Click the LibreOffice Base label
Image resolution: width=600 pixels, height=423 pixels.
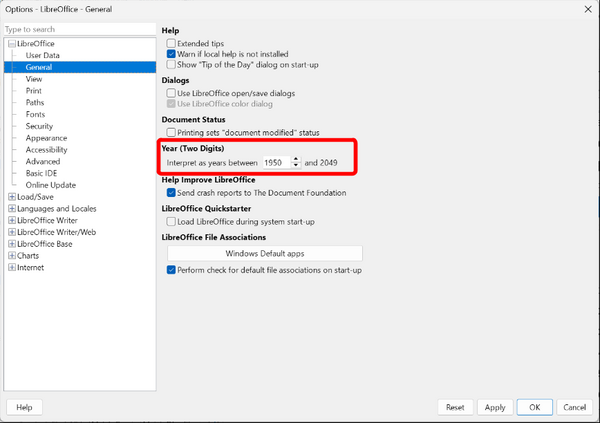44,244
